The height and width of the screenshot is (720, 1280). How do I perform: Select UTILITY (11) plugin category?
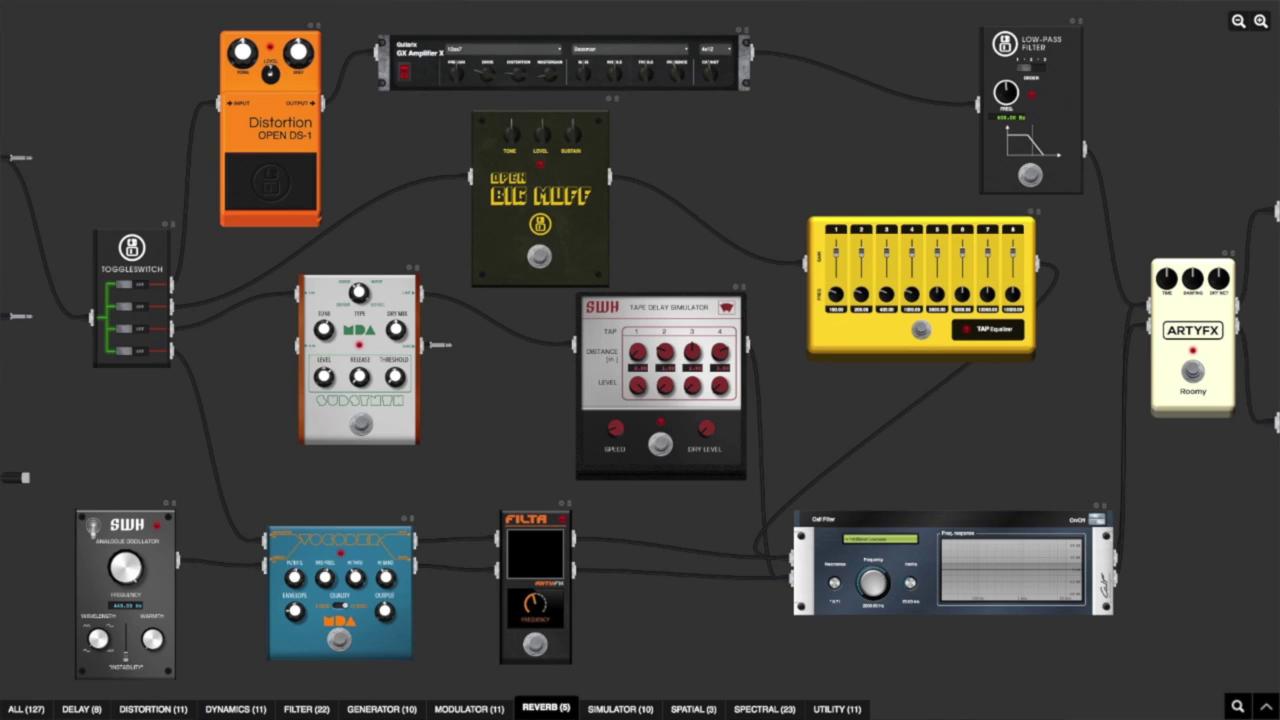[x=837, y=709]
